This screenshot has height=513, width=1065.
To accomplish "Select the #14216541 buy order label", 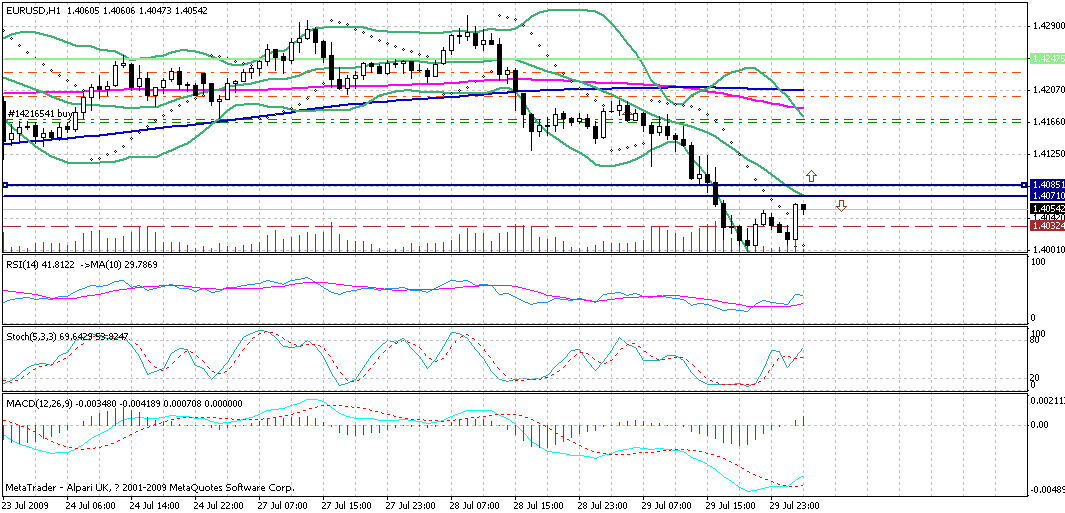I will 39,114.
